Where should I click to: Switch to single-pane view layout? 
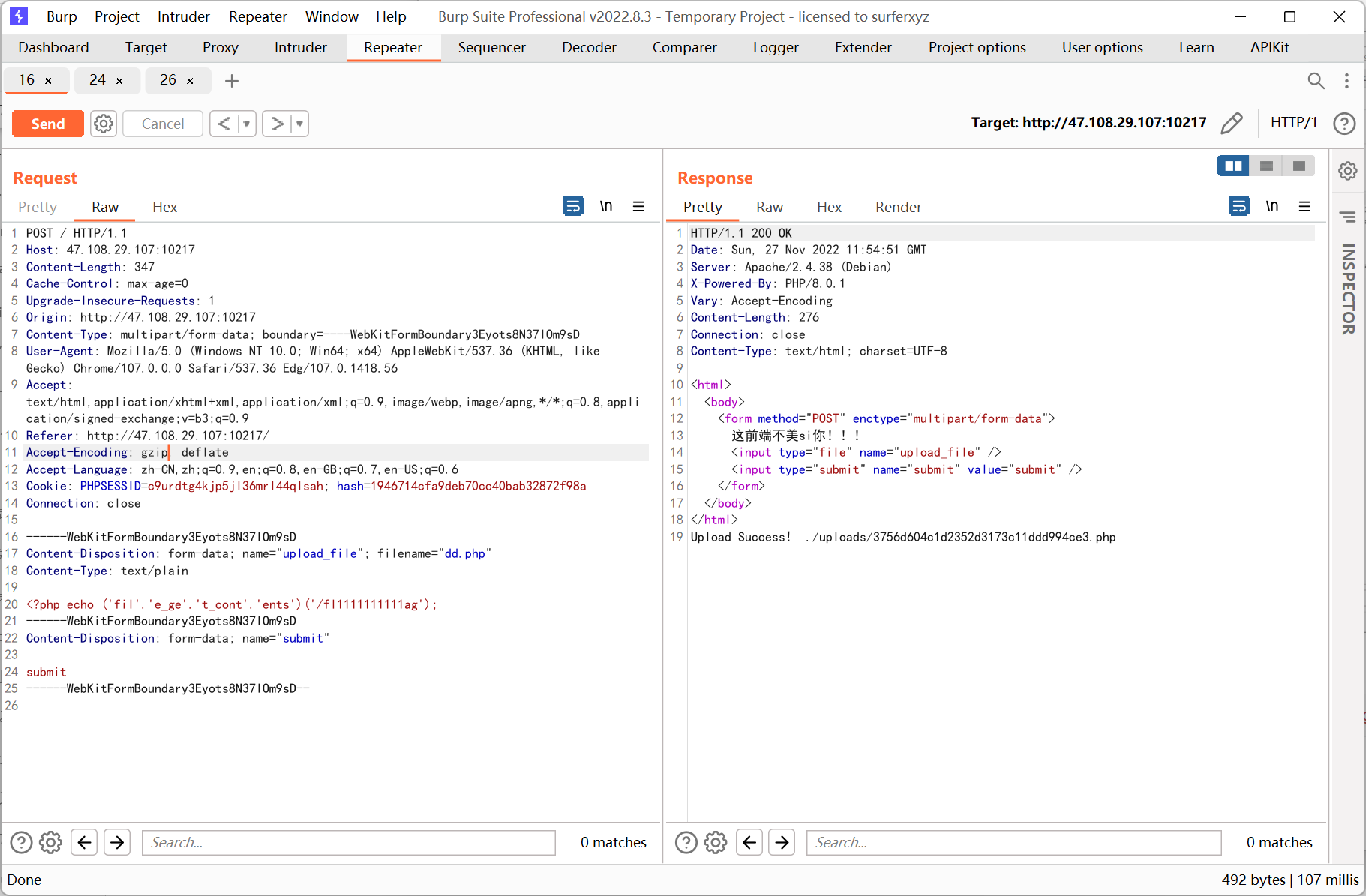[1299, 166]
